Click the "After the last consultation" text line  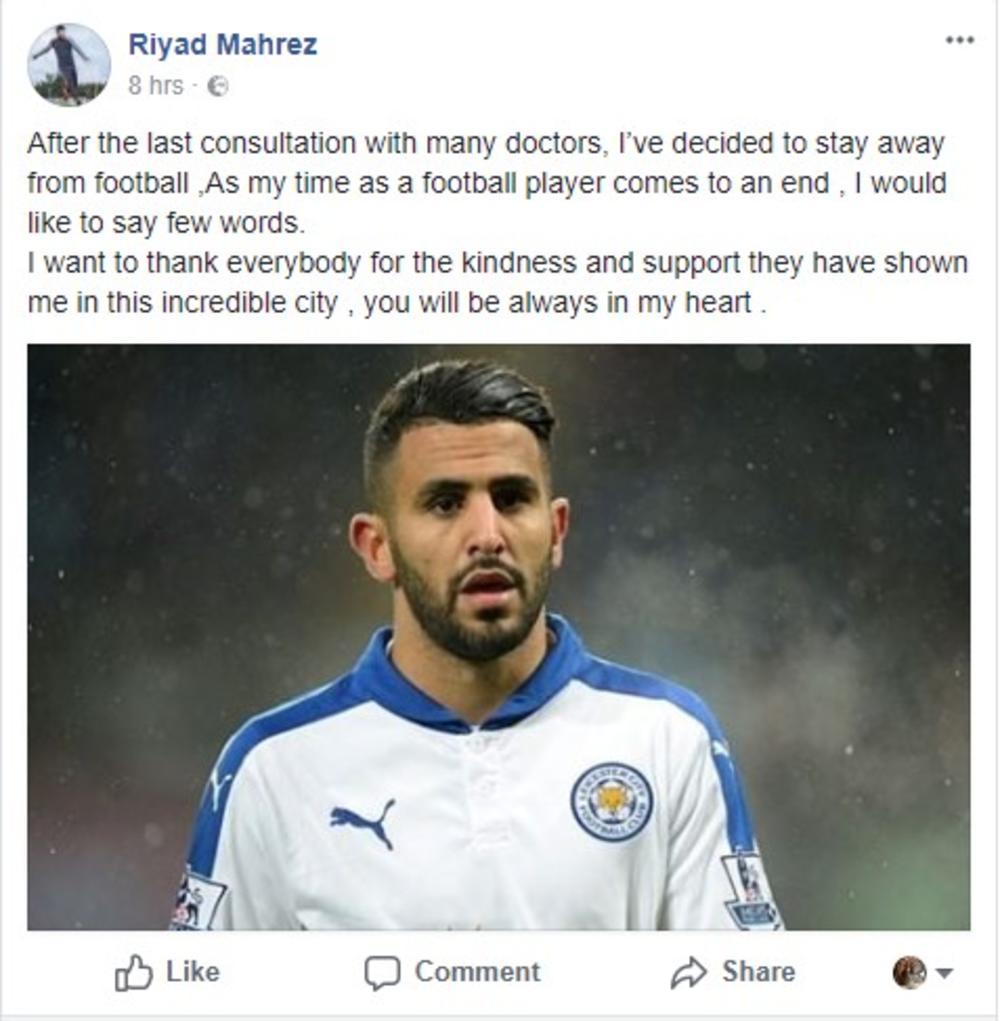[x=485, y=144]
